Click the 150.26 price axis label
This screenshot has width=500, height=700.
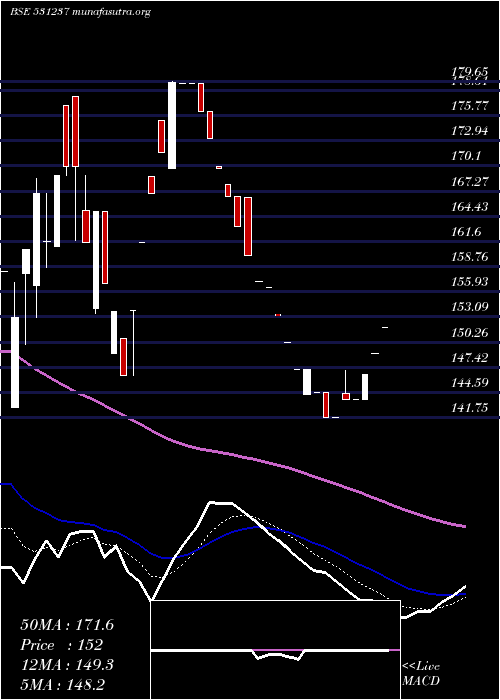point(470,333)
